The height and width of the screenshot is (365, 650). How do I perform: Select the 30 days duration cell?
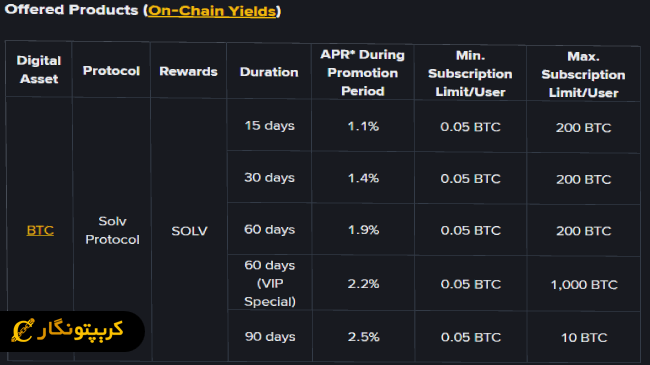pyautogui.click(x=269, y=178)
